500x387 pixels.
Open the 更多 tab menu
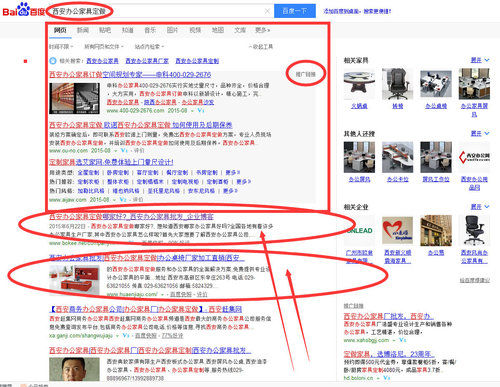pos(263,30)
